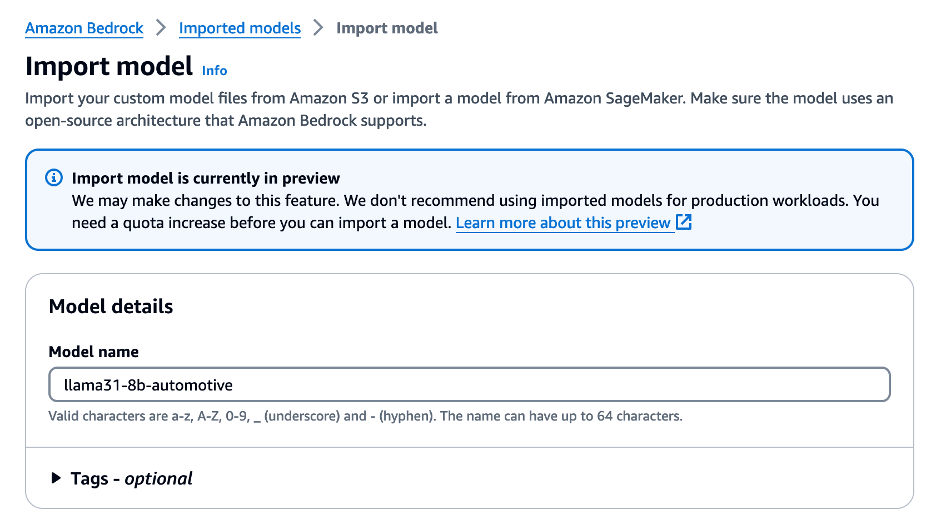Click the 'Model name' field label
This screenshot has height=524, width=936.
[x=93, y=352]
